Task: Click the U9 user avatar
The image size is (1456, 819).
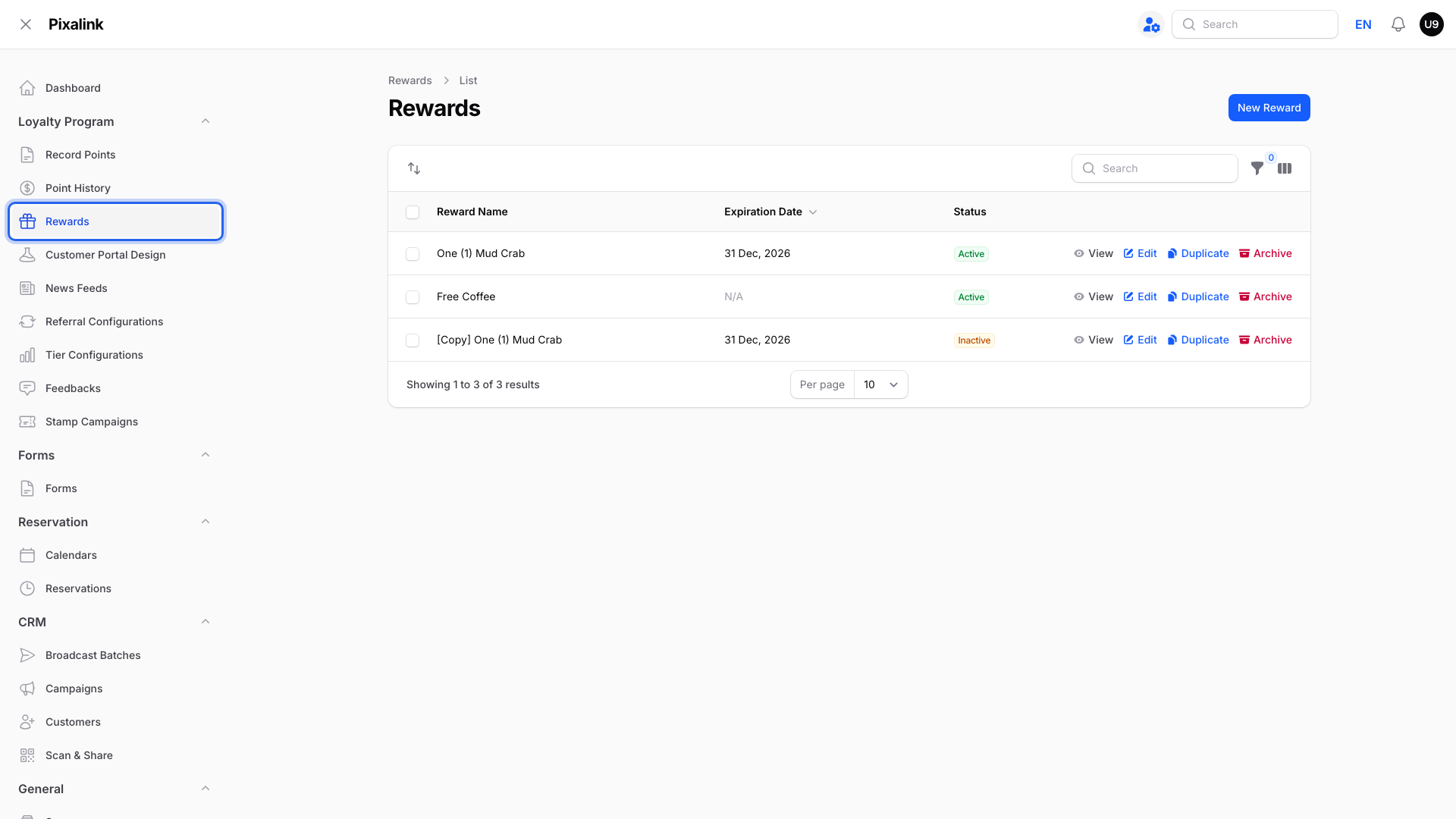Action: (x=1432, y=24)
